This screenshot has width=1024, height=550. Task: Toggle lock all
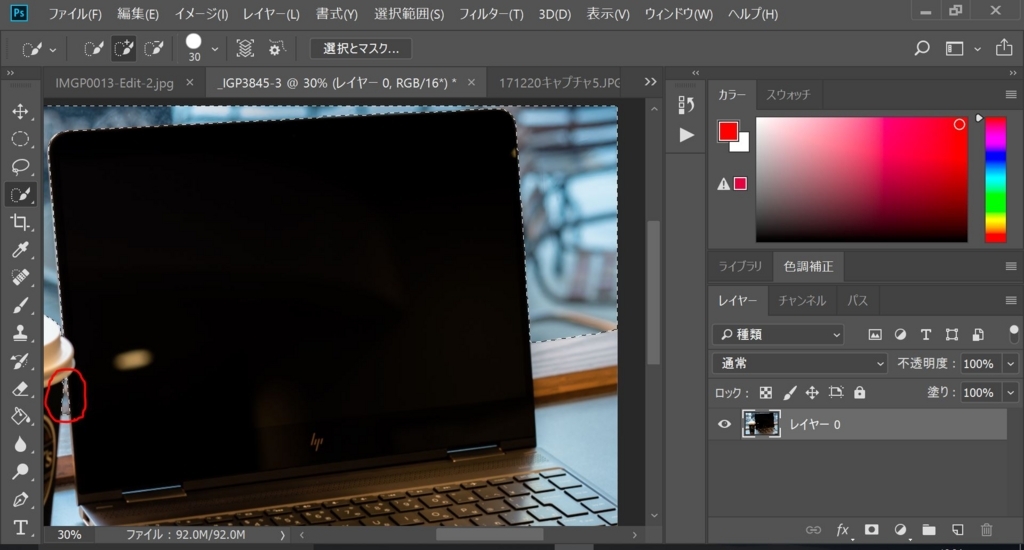pyautogui.click(x=859, y=393)
